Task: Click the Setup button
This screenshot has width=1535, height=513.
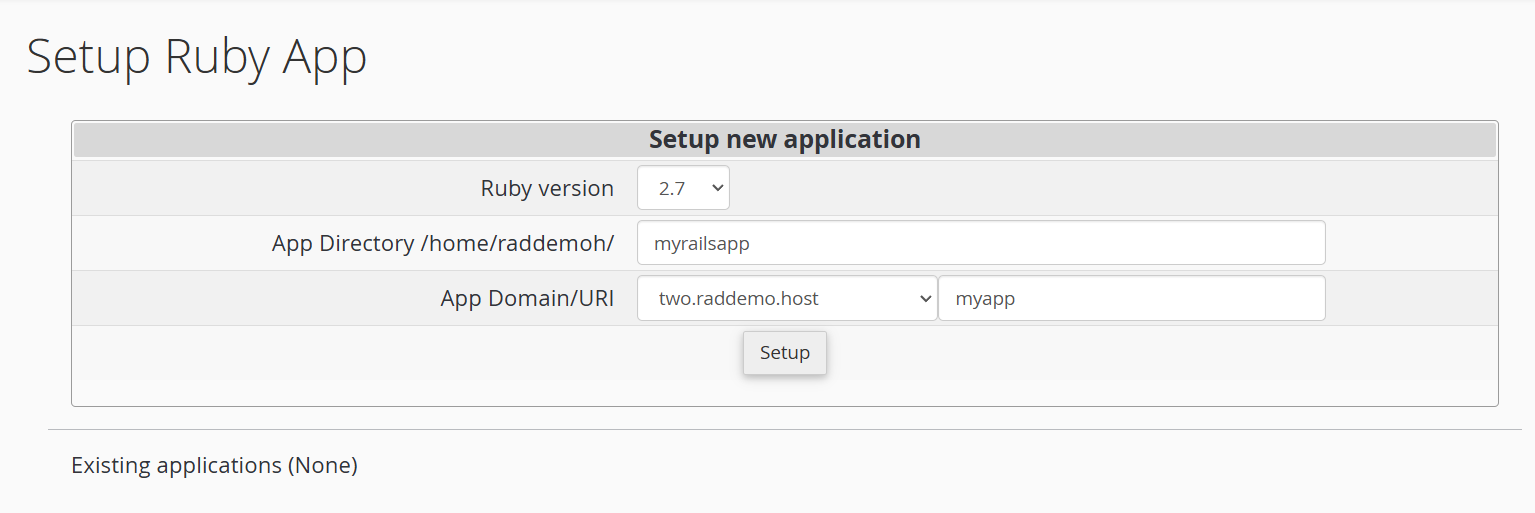Action: [785, 353]
